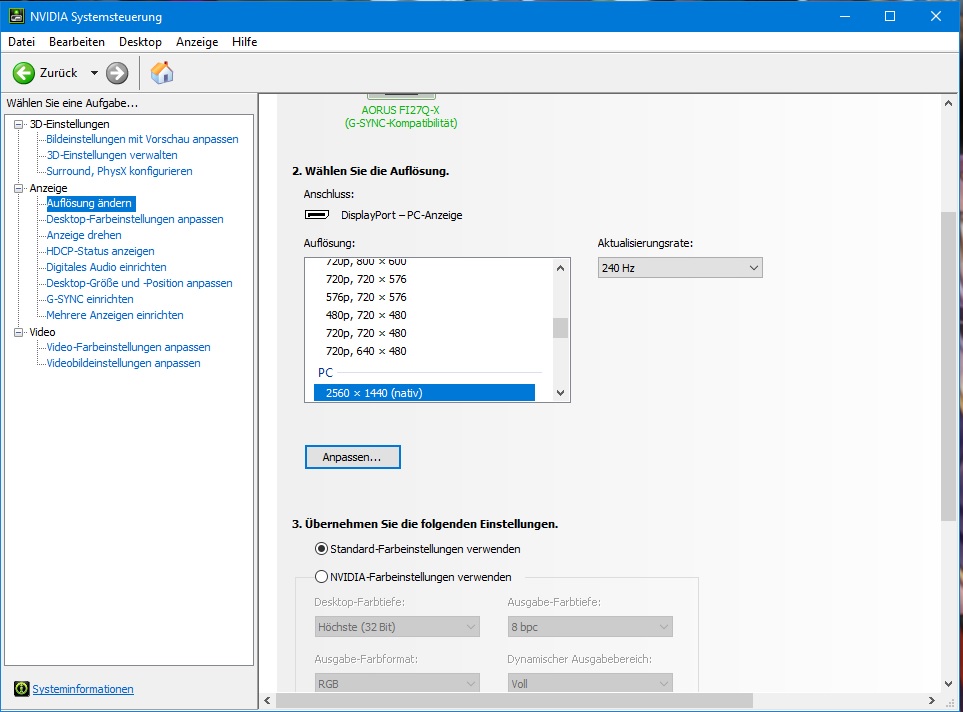Screen dimensions: 963x712
Task: Select resolution 480p, 720 × 480
Action: [x=366, y=315]
